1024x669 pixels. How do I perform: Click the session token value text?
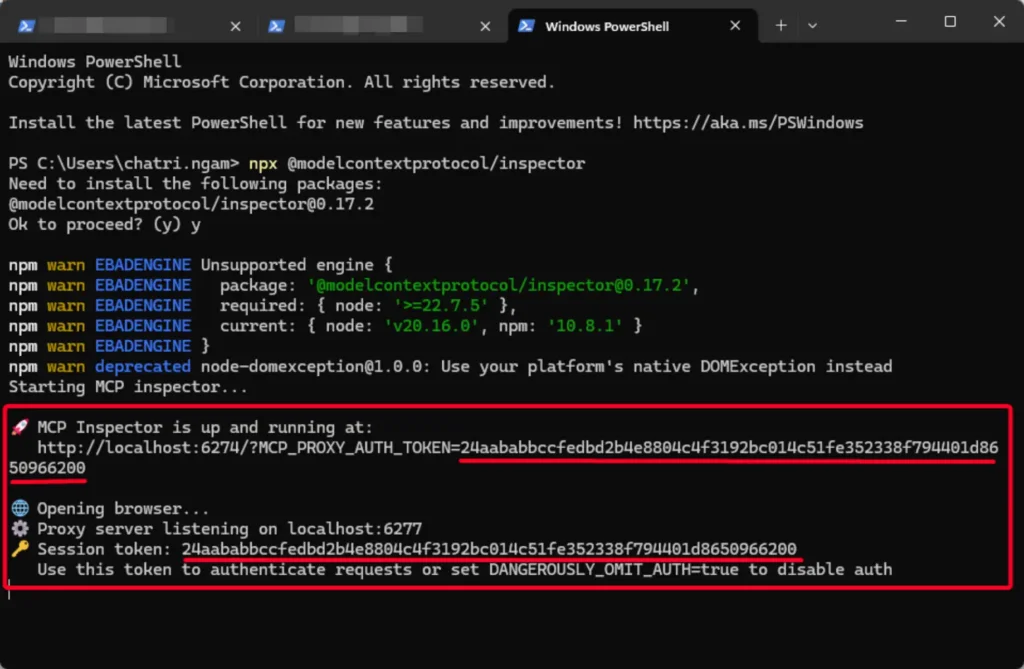pyautogui.click(x=489, y=550)
